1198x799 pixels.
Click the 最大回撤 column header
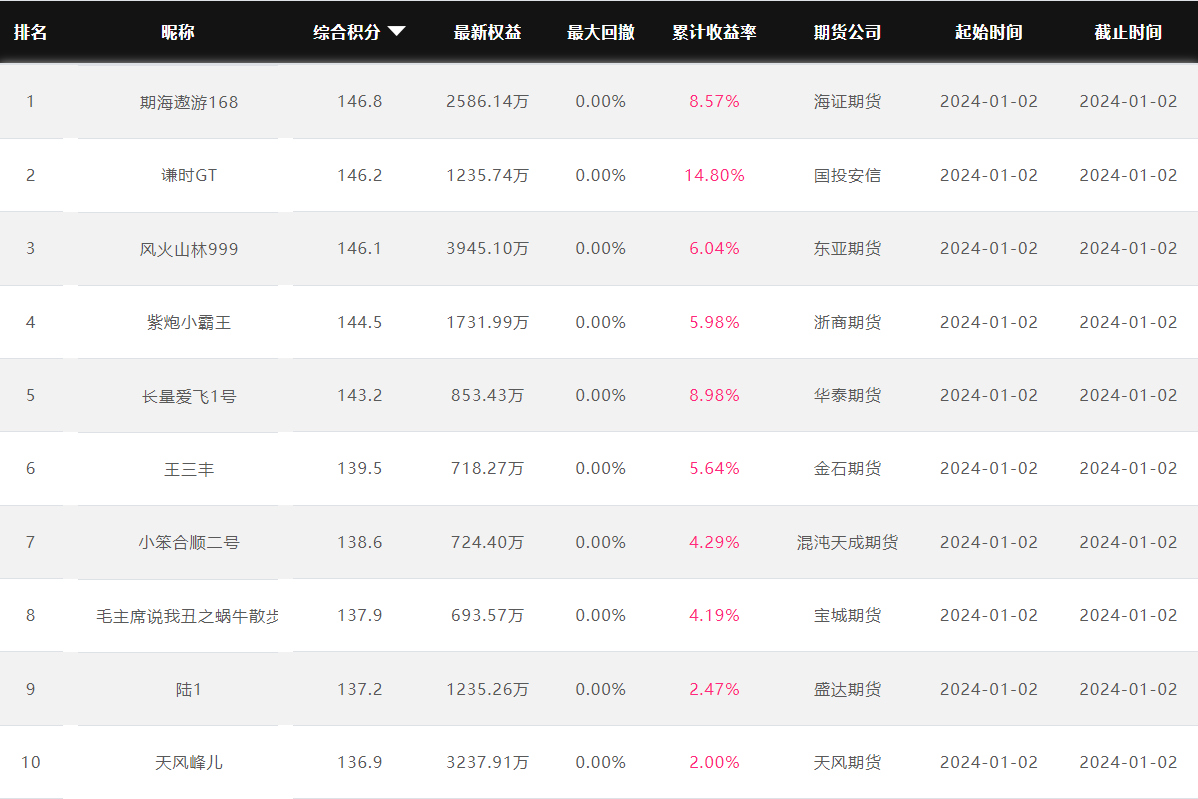(601, 32)
